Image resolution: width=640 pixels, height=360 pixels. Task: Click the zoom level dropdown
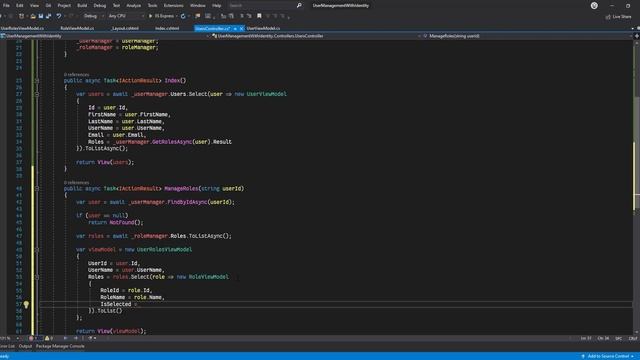click(x=9, y=338)
